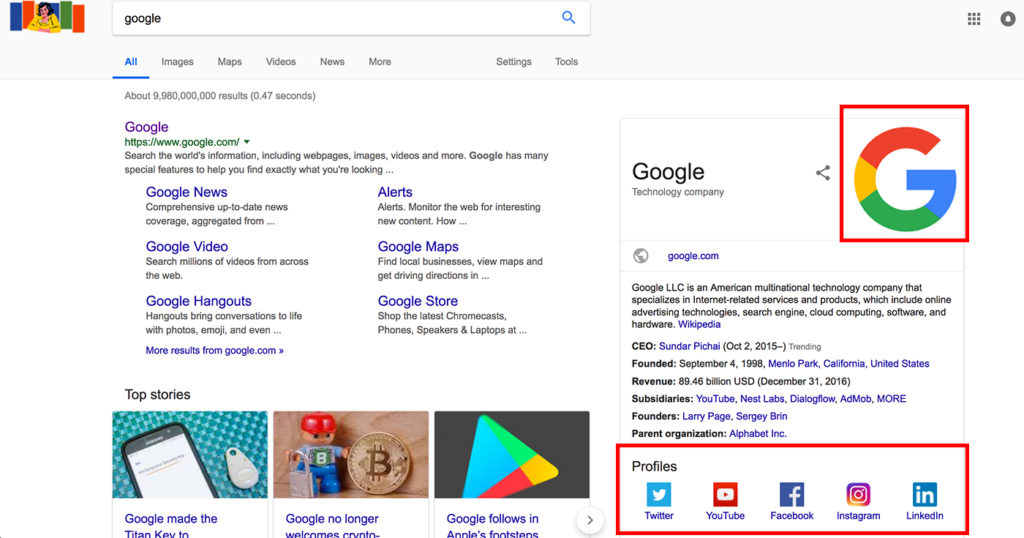This screenshot has height=538, width=1024.
Task: Open the Google Store sitelink
Action: click(417, 301)
